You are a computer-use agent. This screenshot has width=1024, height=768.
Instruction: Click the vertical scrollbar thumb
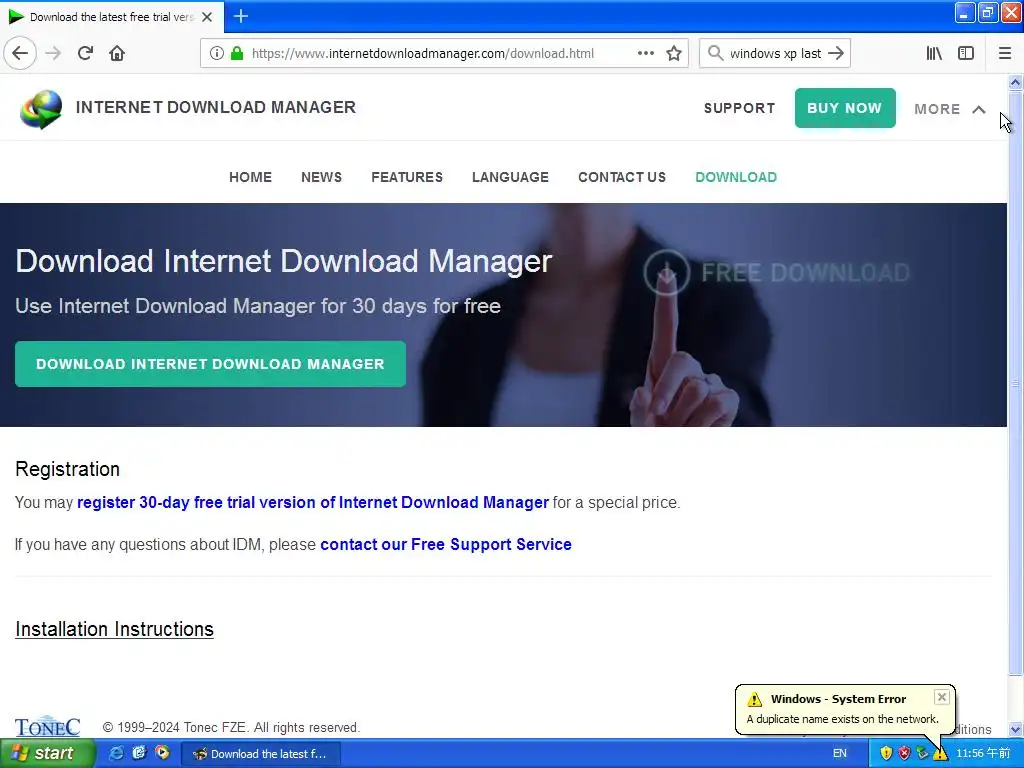(x=1015, y=383)
